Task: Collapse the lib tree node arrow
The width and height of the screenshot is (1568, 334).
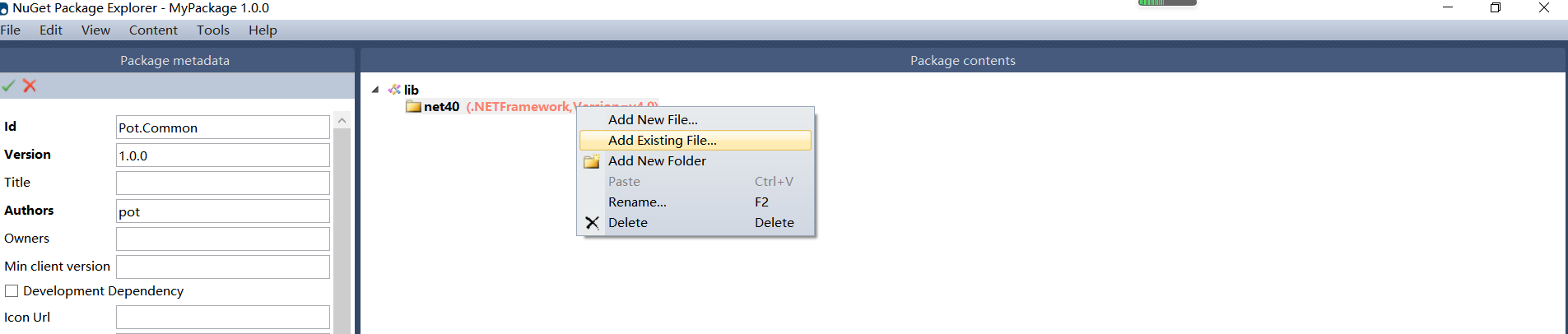Action: [x=375, y=90]
